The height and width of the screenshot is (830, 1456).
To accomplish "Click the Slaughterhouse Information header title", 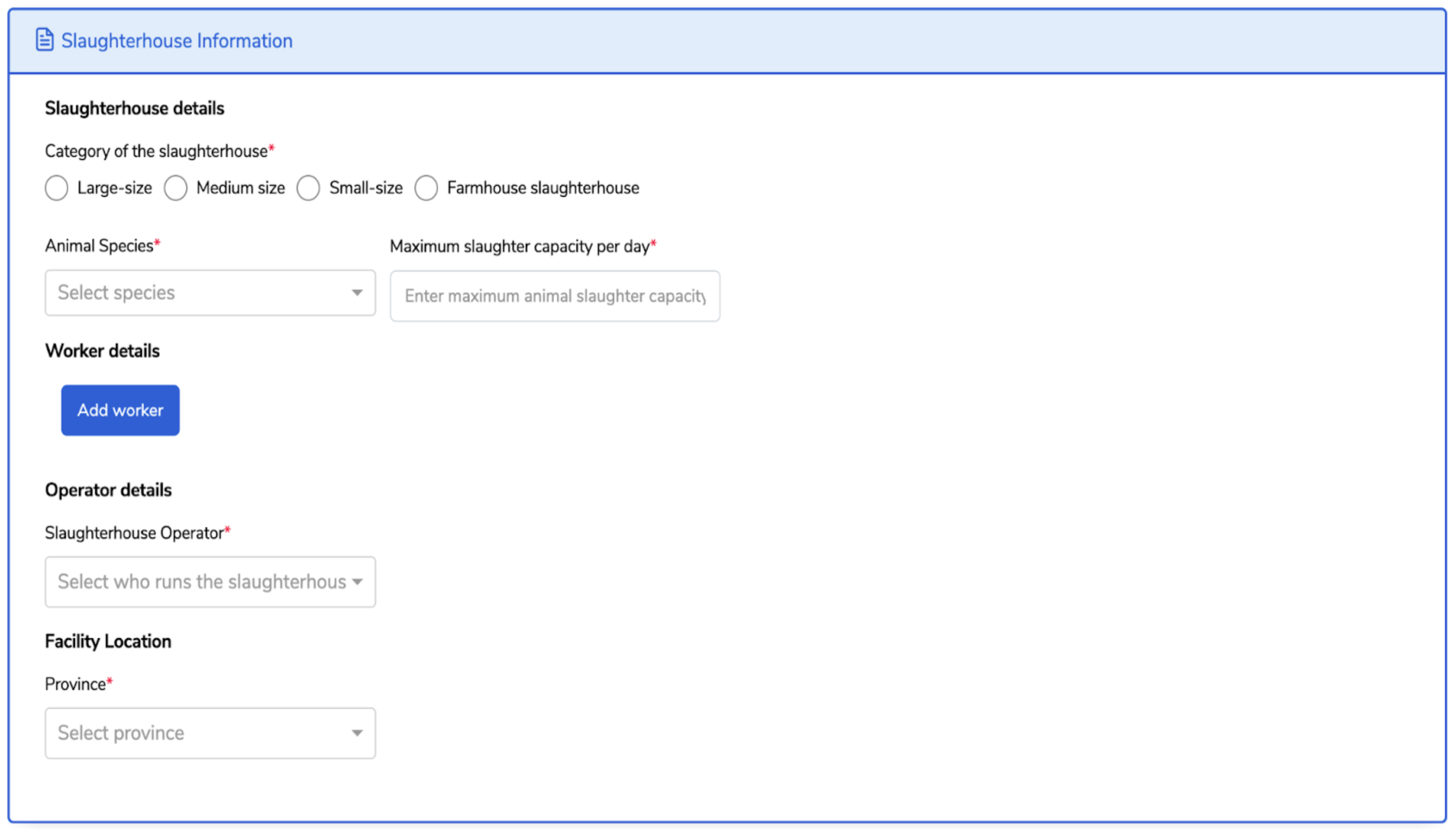I will click(177, 41).
